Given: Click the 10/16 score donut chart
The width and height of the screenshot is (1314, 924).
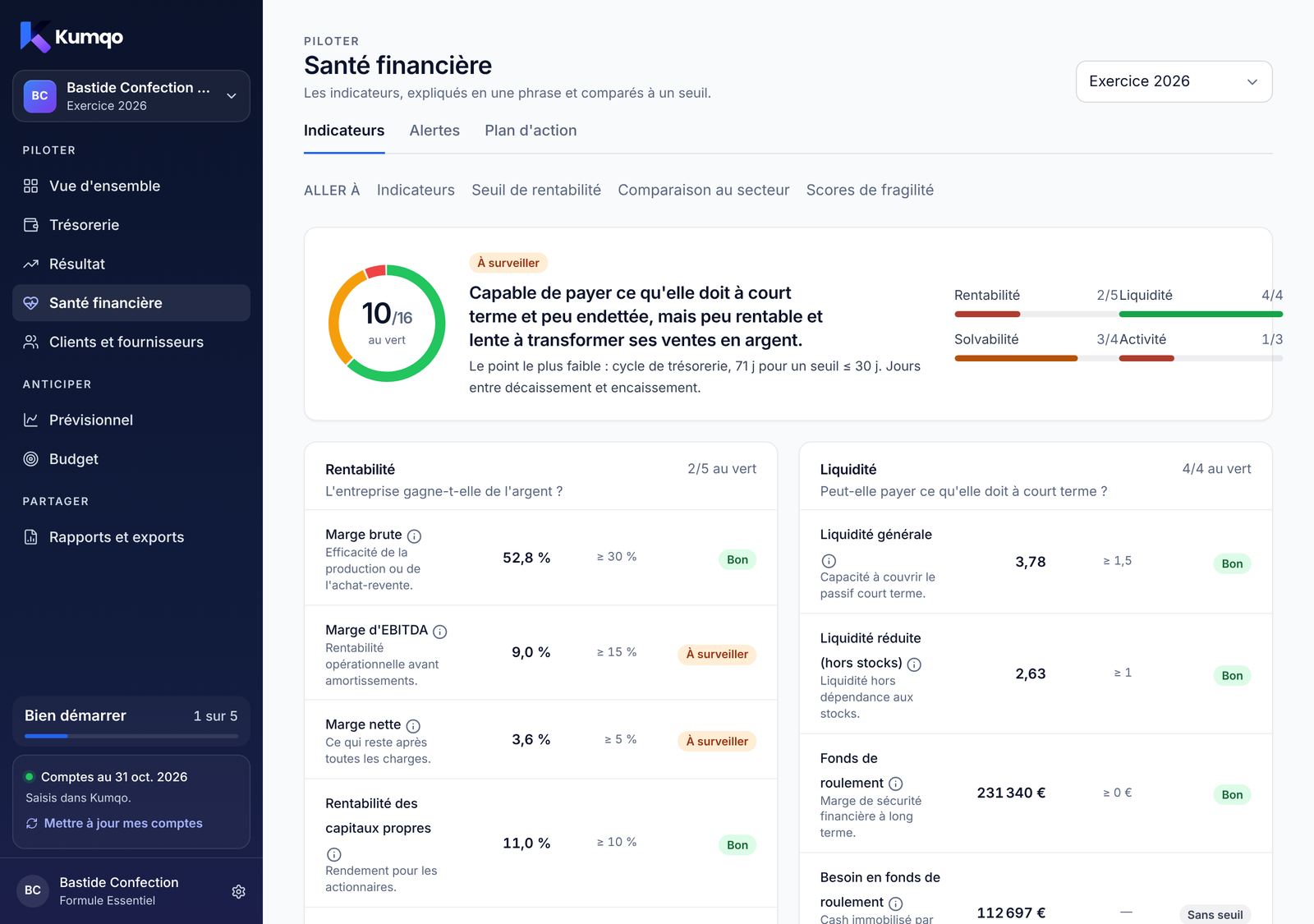Looking at the screenshot, I should [387, 323].
